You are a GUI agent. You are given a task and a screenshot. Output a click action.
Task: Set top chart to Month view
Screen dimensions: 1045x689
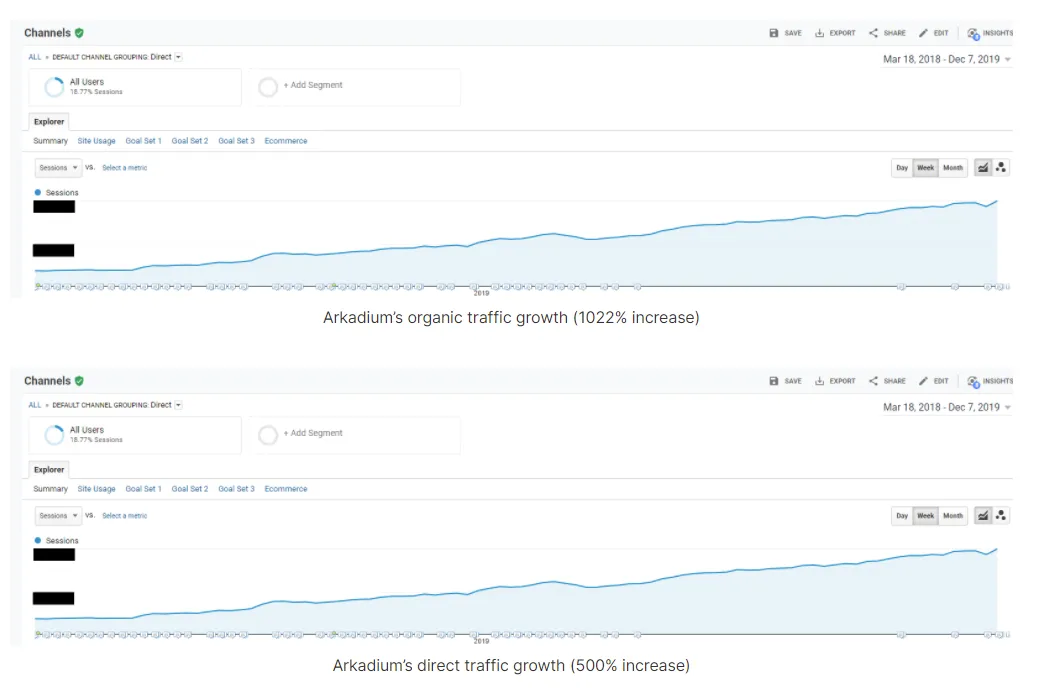pos(953,168)
